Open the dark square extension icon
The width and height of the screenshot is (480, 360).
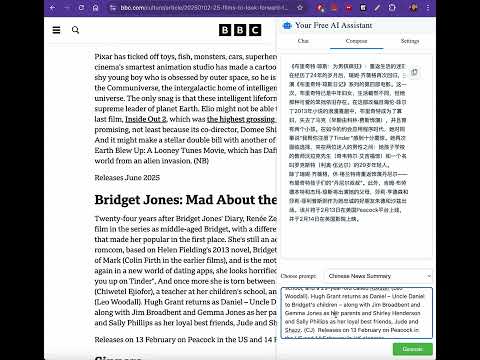[x=363, y=8]
